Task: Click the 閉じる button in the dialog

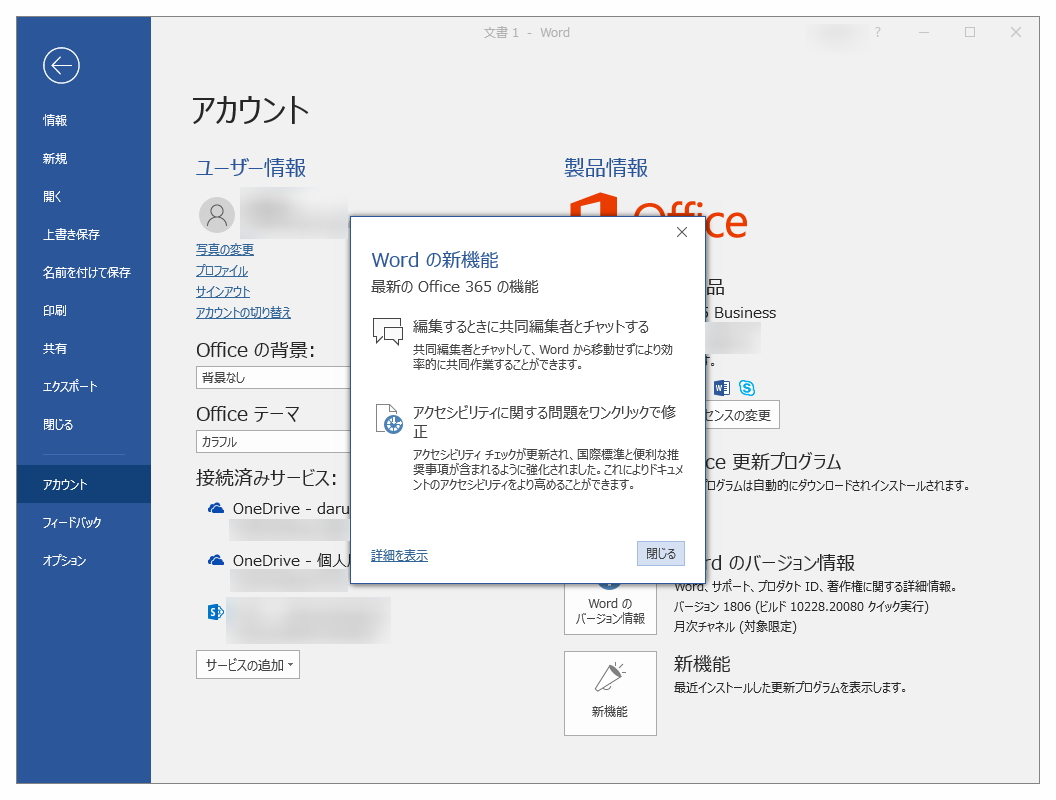Action: tap(660, 553)
